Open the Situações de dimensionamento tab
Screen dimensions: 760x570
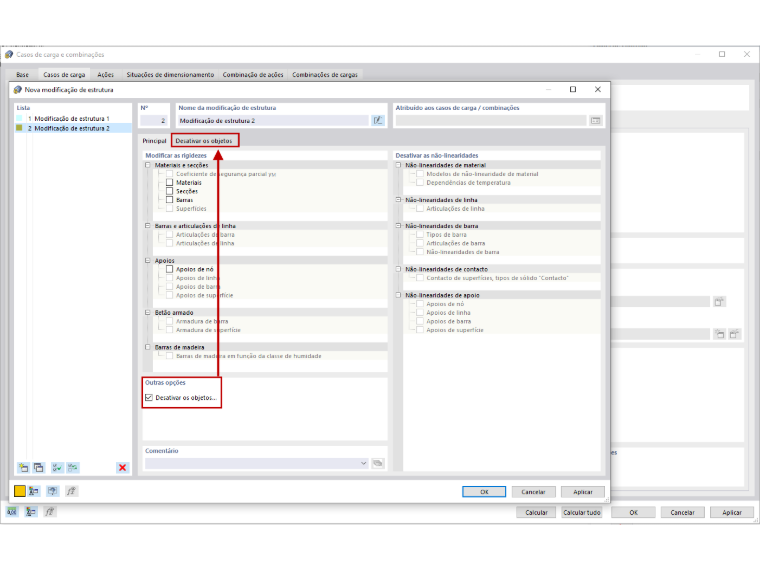point(170,75)
